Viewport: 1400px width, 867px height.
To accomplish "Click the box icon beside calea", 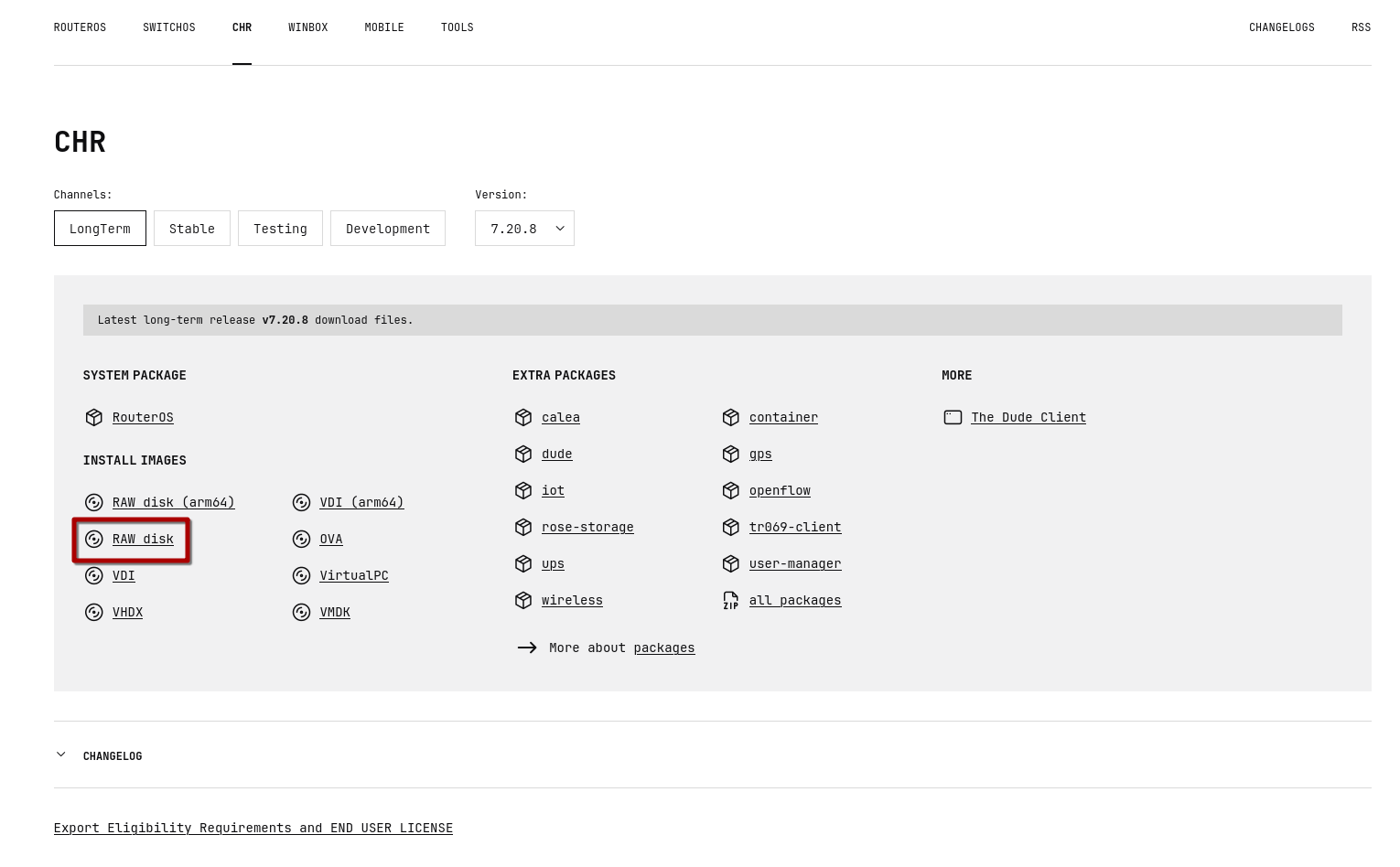I will (523, 417).
